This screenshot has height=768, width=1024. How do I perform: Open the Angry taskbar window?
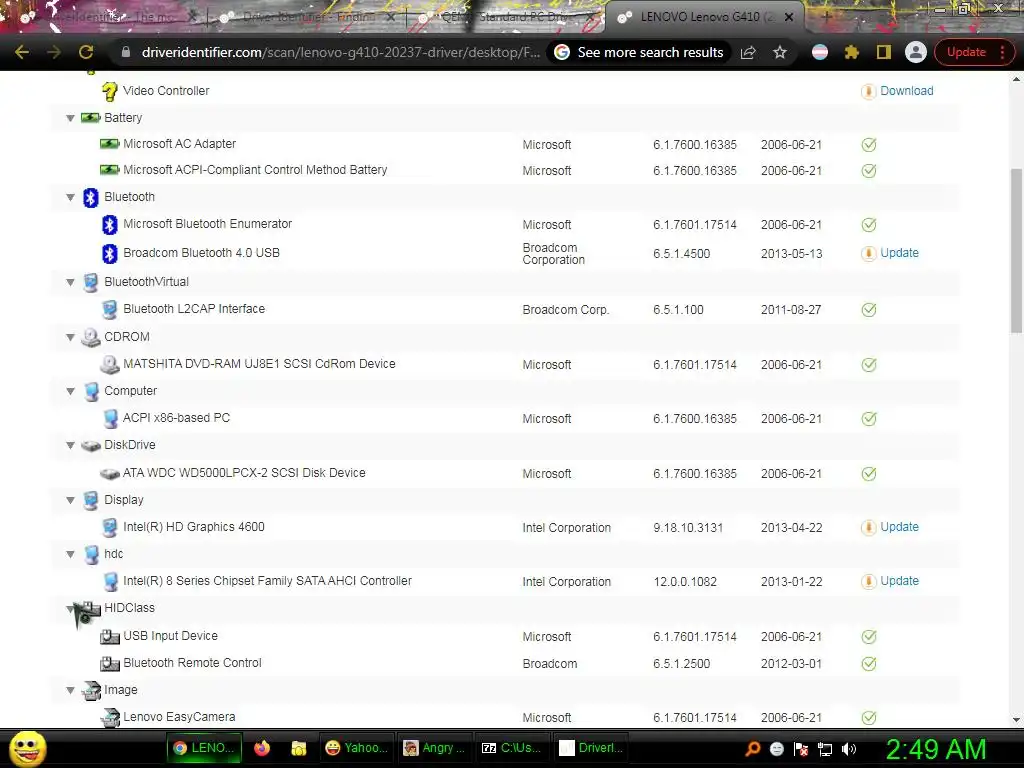click(434, 748)
